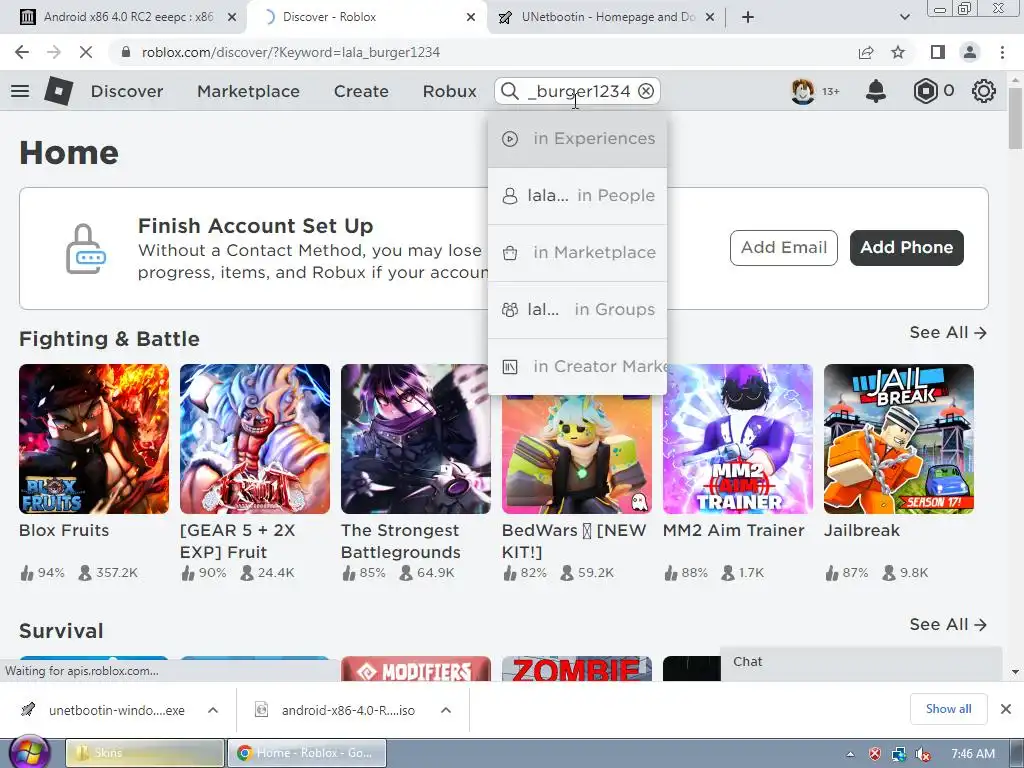Open The Strongest Battlegrounds thumbnail
The width and height of the screenshot is (1024, 768).
pyautogui.click(x=416, y=439)
